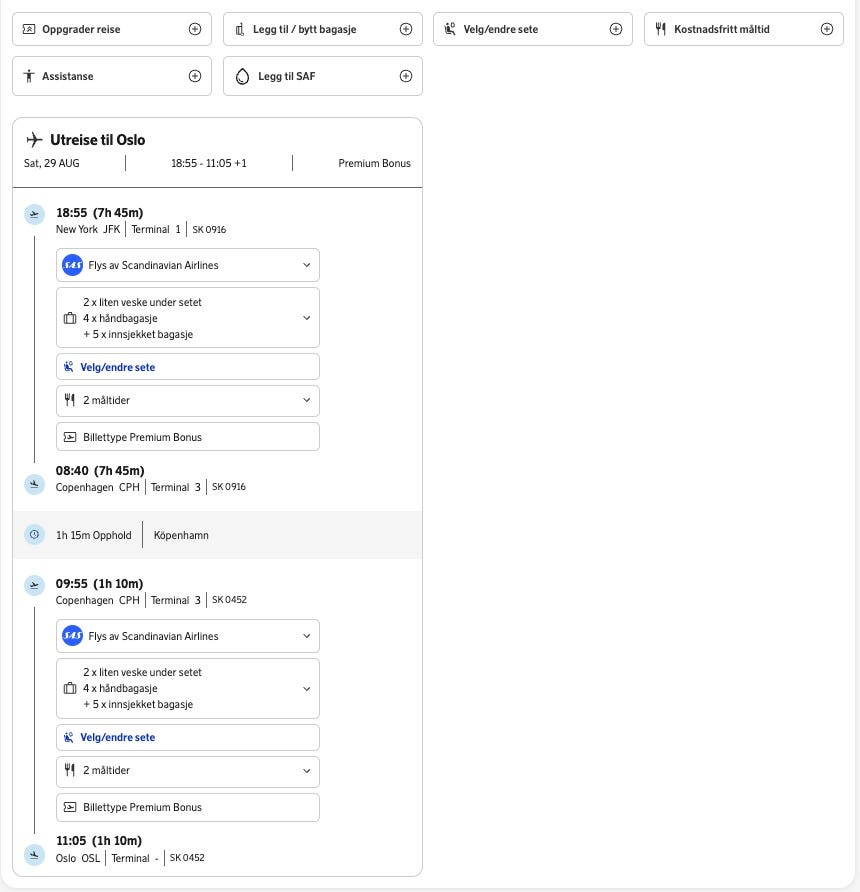This screenshot has width=860, height=892.
Task: Click Premium Bonus label in trip header
Action: [374, 163]
